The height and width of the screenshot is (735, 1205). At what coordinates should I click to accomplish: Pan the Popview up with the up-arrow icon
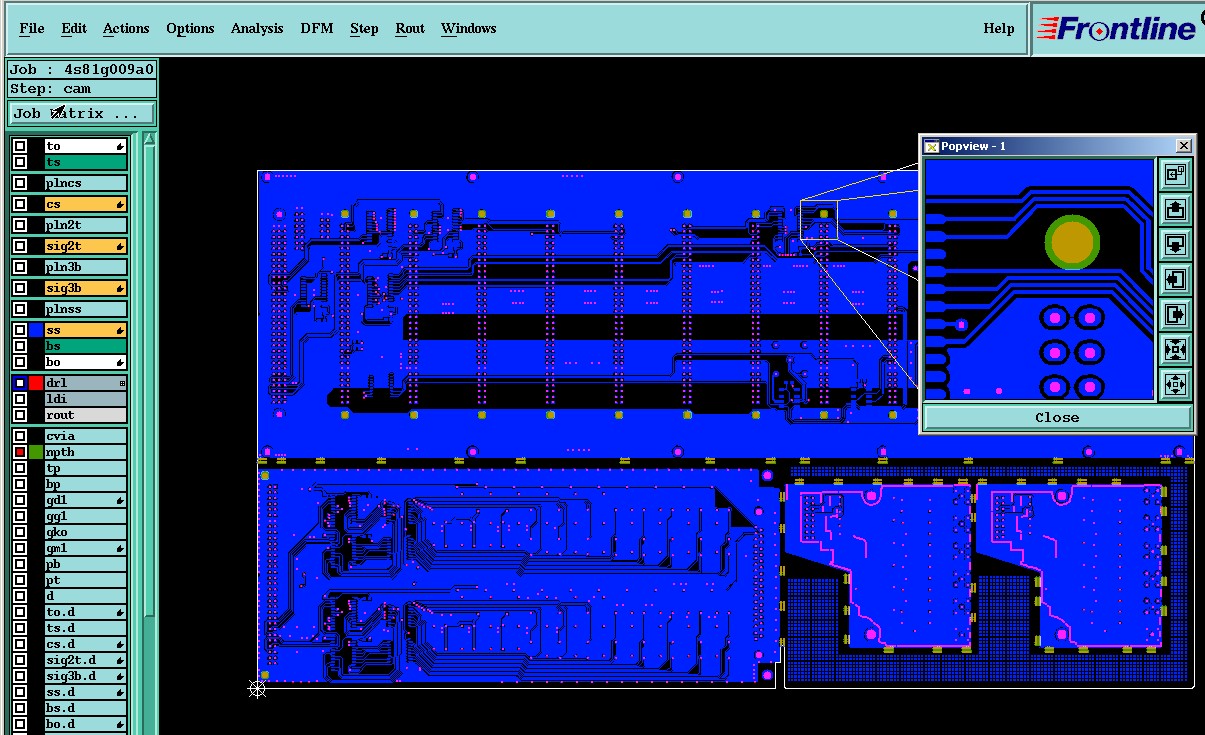[1175, 210]
